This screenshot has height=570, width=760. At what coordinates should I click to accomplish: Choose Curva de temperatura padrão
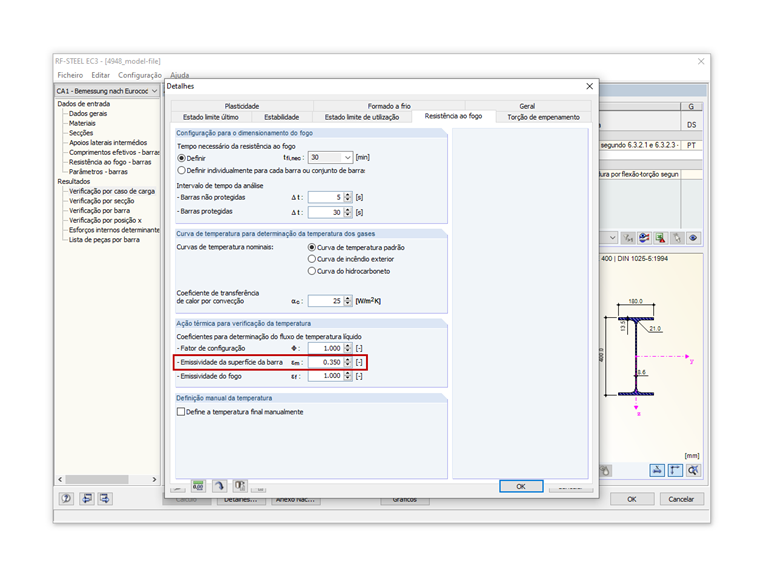point(312,247)
